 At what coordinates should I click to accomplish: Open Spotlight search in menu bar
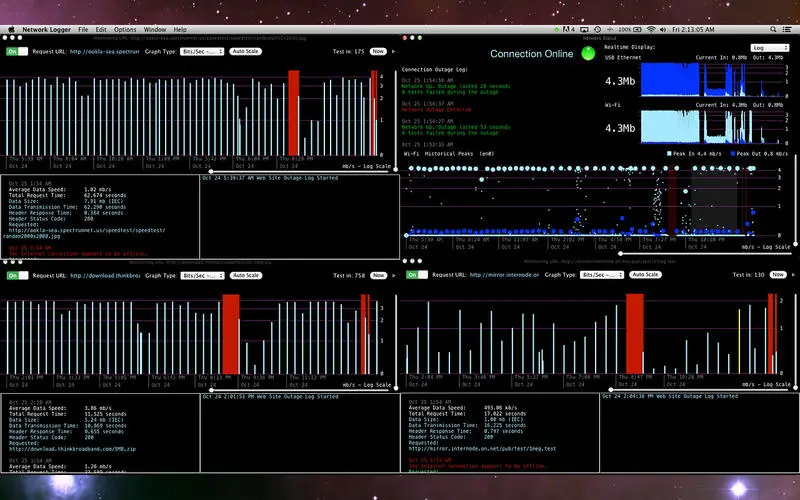coord(773,30)
